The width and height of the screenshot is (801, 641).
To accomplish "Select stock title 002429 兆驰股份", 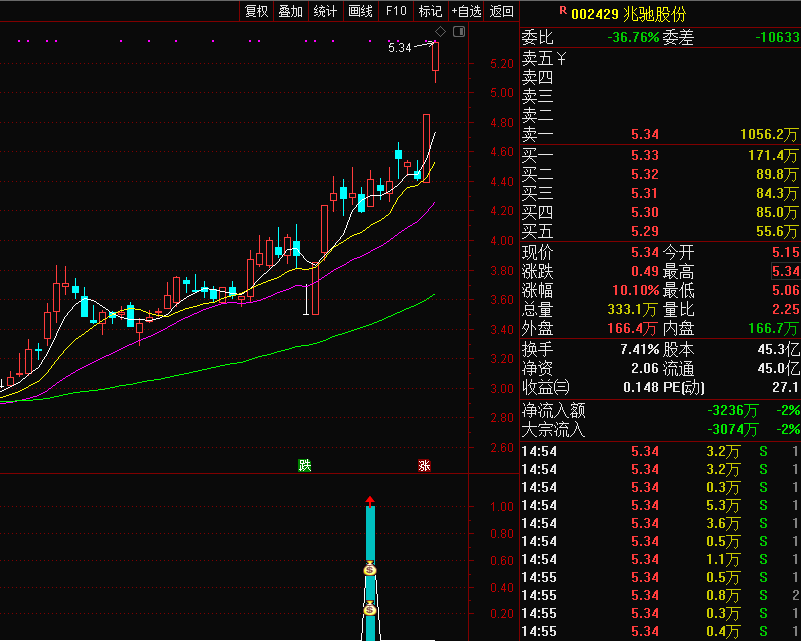I will point(628,14).
